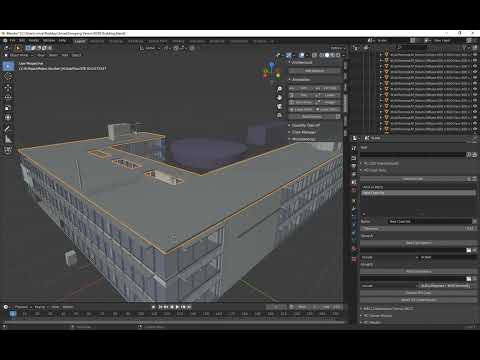The image size is (480, 360).
Task: Select the Select Box tool in viewport toolbar
Action: (8, 66)
